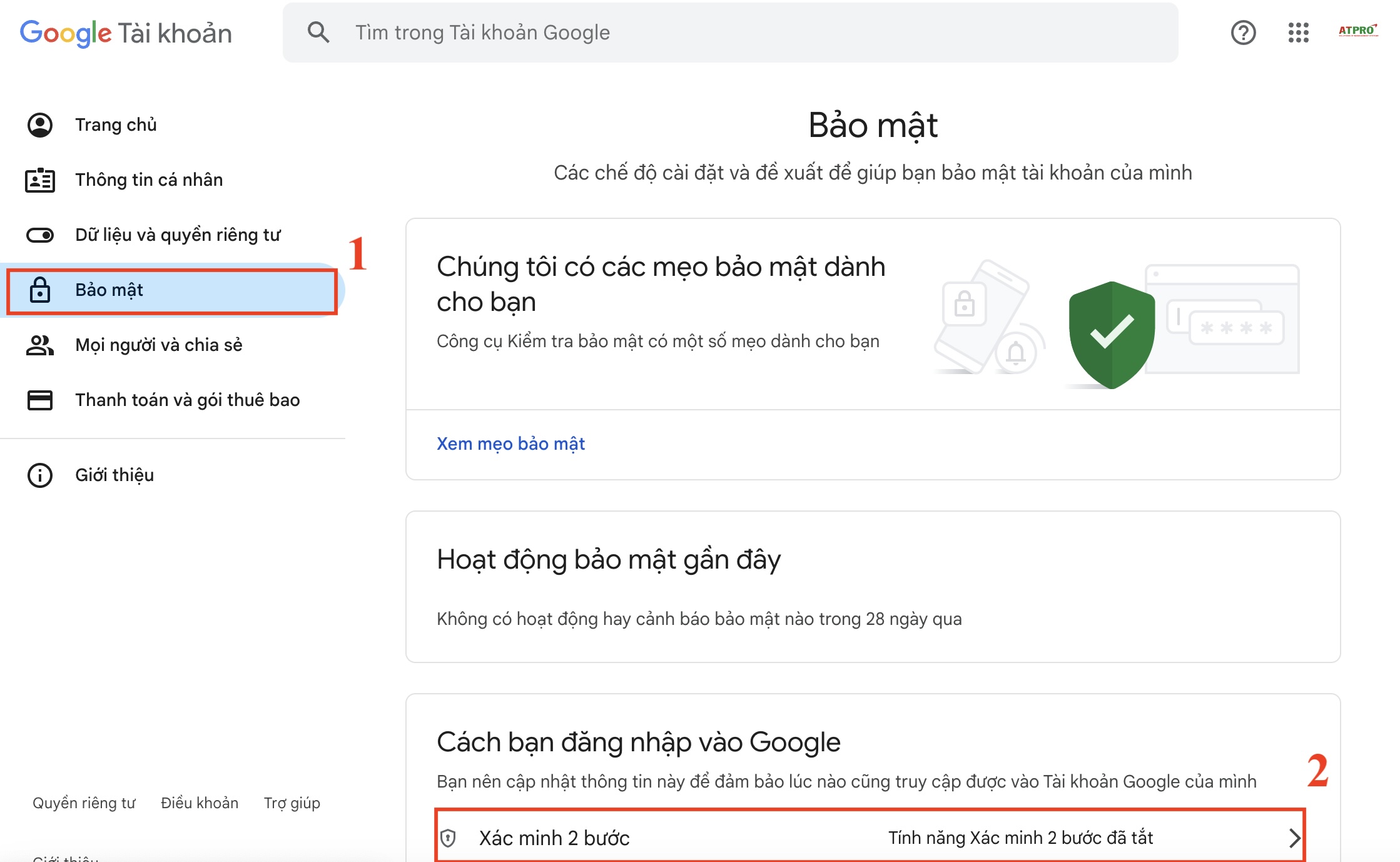Go to Trang chủ in sidebar
The image size is (1400, 862).
173,125
